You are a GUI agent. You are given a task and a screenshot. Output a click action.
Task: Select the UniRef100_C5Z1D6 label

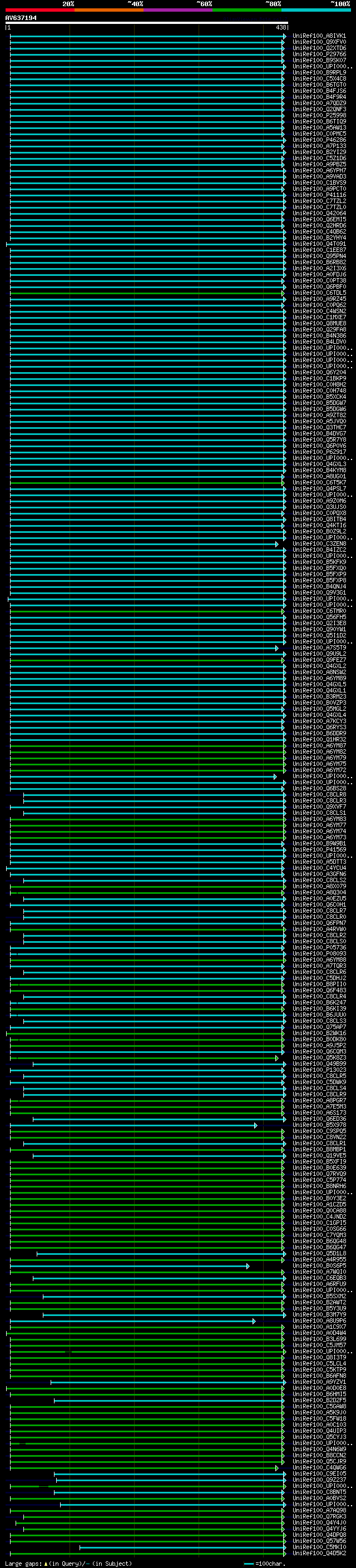pos(319,159)
